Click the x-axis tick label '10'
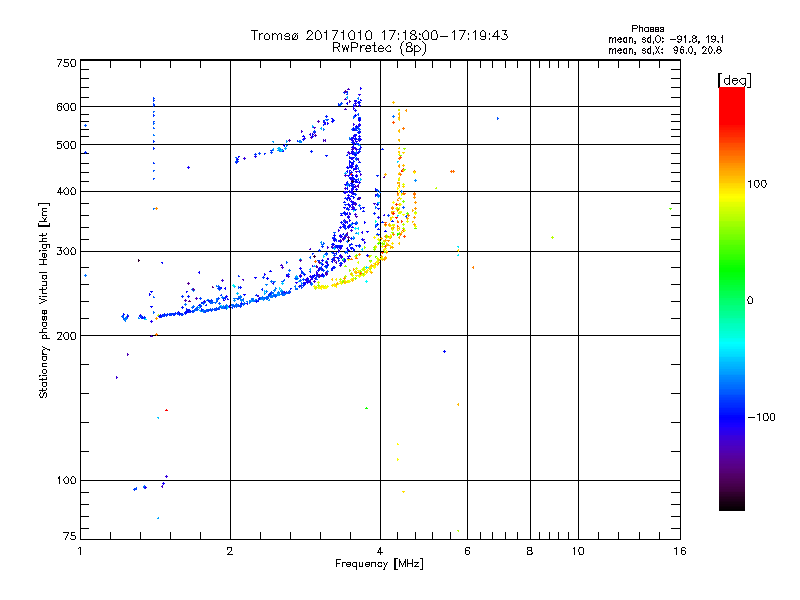The width and height of the screenshot is (800, 600). [578, 551]
